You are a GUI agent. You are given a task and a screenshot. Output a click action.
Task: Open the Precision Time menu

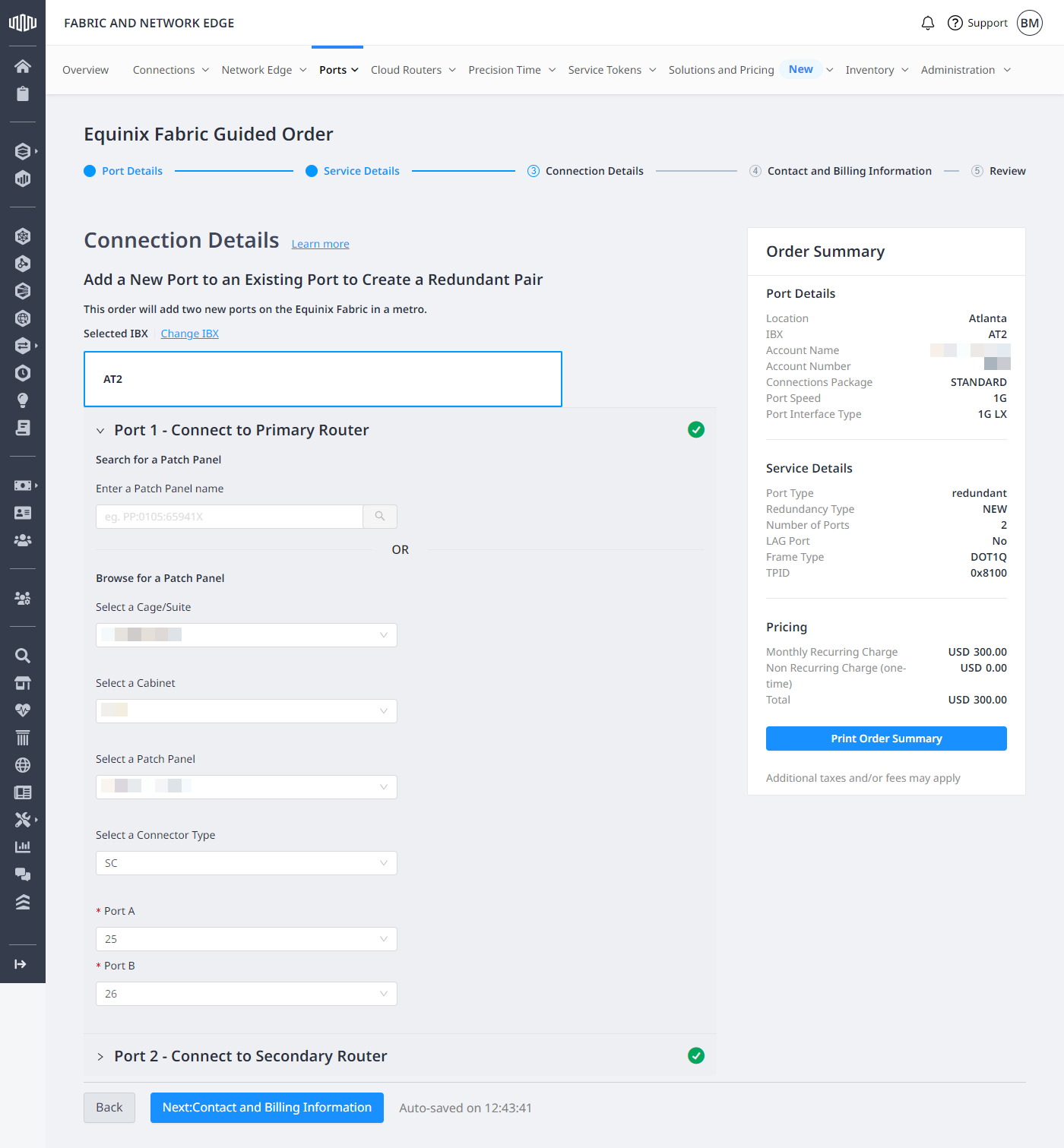[512, 70]
